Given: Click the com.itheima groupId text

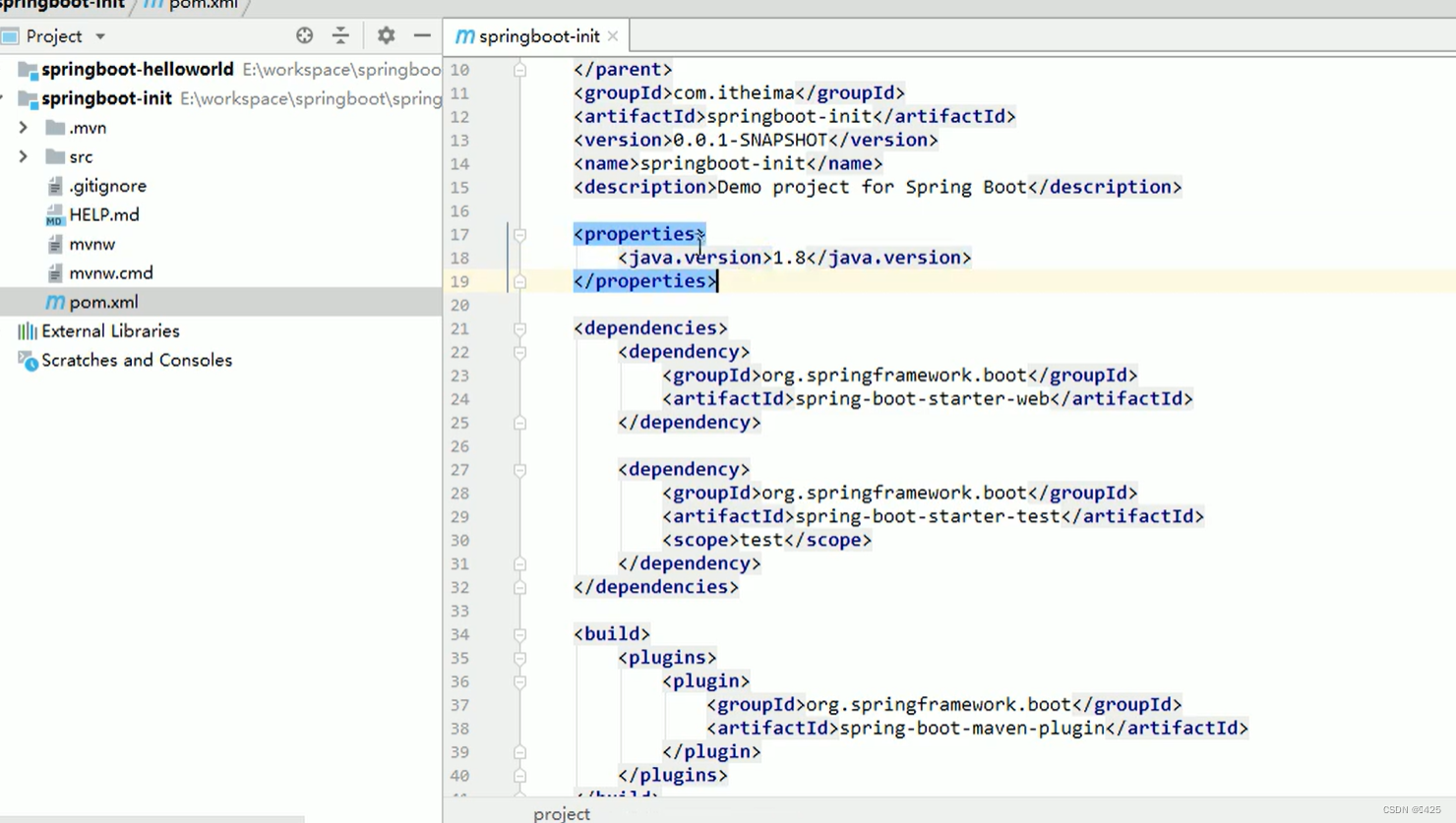Looking at the screenshot, I should coord(734,92).
